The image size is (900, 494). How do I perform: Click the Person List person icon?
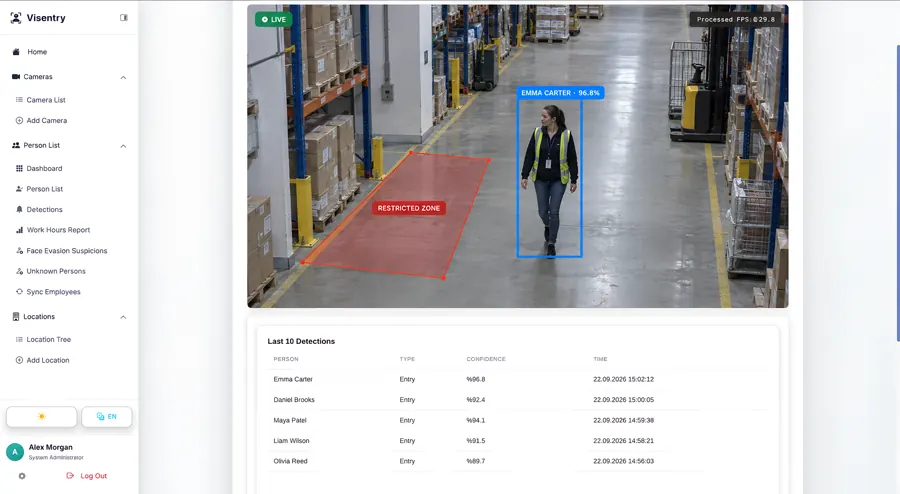tap(19, 189)
